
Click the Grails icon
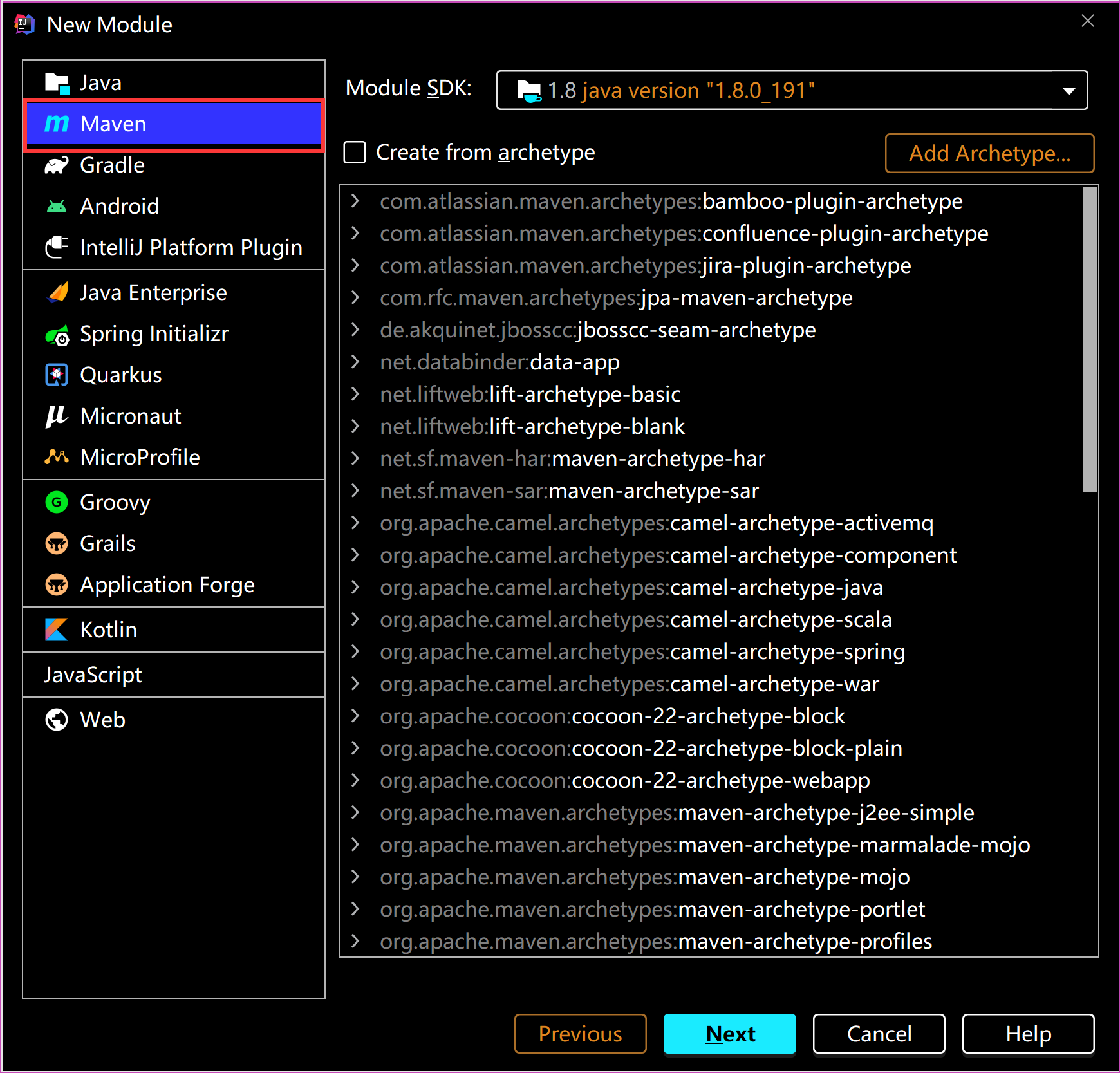[x=57, y=543]
